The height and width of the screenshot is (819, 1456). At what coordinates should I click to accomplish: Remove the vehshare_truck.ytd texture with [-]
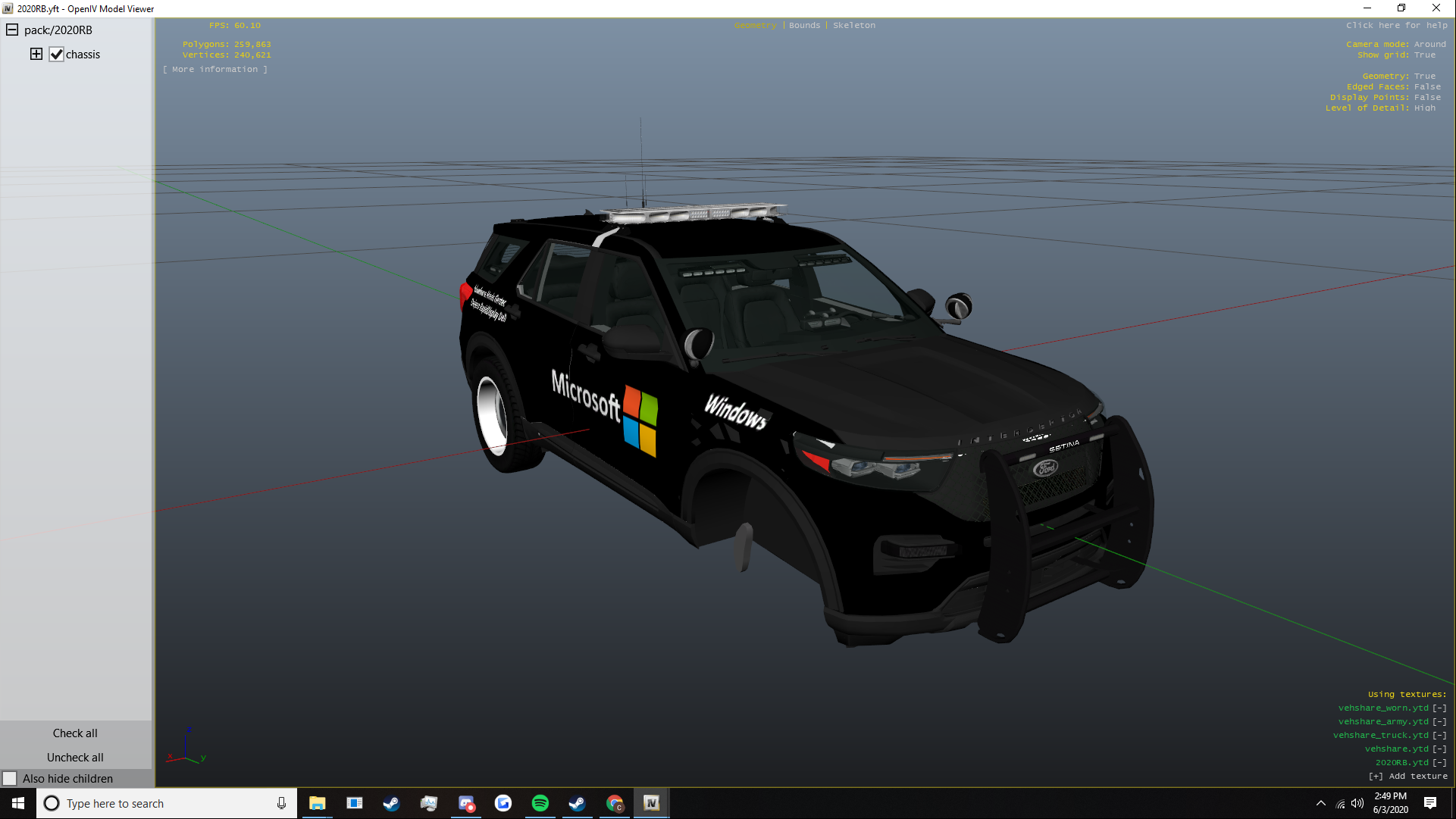1439,736
